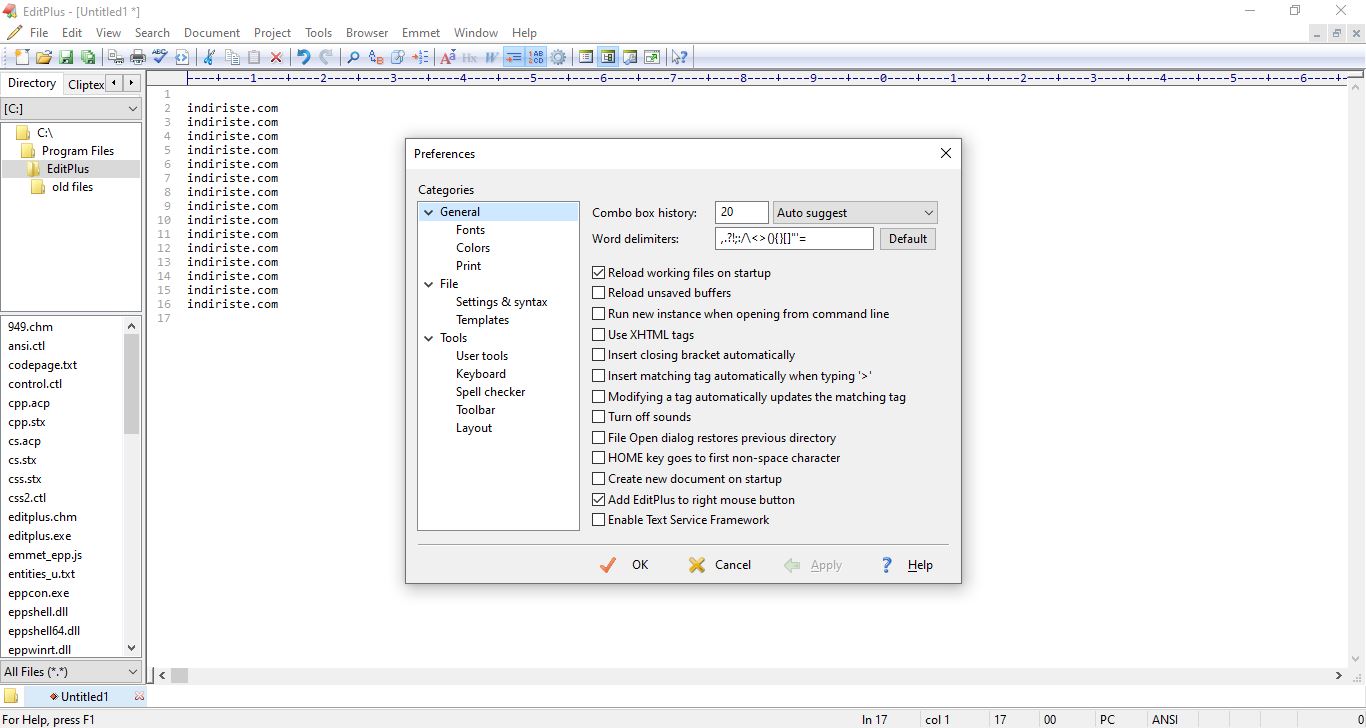Click the Find magnifier icon
Image resolution: width=1366 pixels, height=728 pixels.
coord(353,57)
